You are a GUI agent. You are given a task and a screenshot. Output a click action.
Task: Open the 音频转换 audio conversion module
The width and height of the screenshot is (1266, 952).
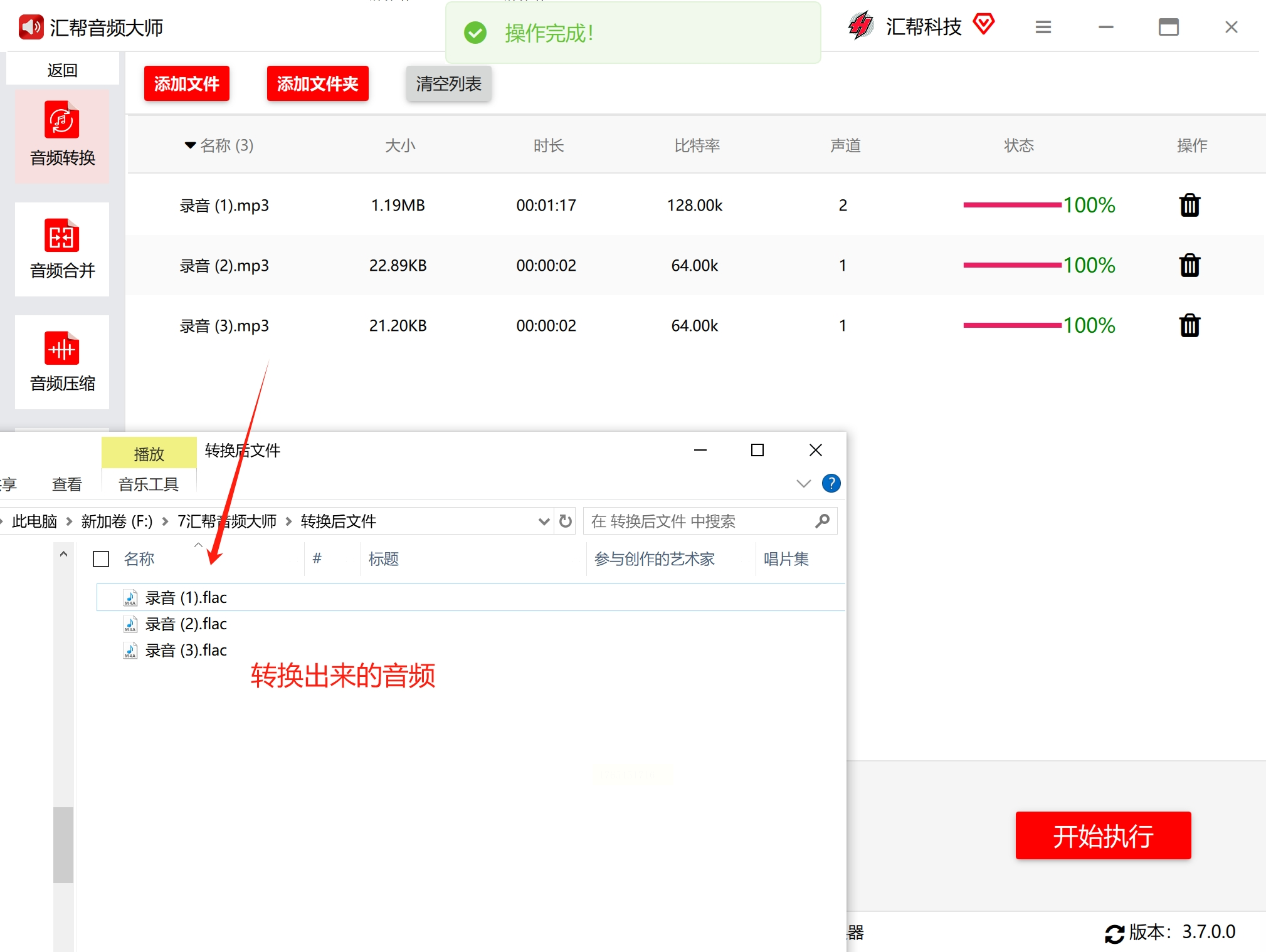click(62, 135)
